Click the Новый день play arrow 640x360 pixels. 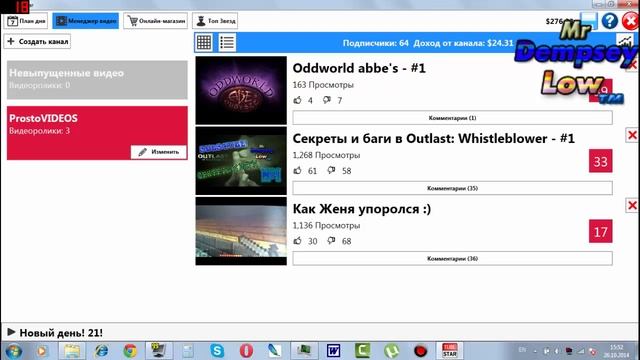tap(11, 332)
